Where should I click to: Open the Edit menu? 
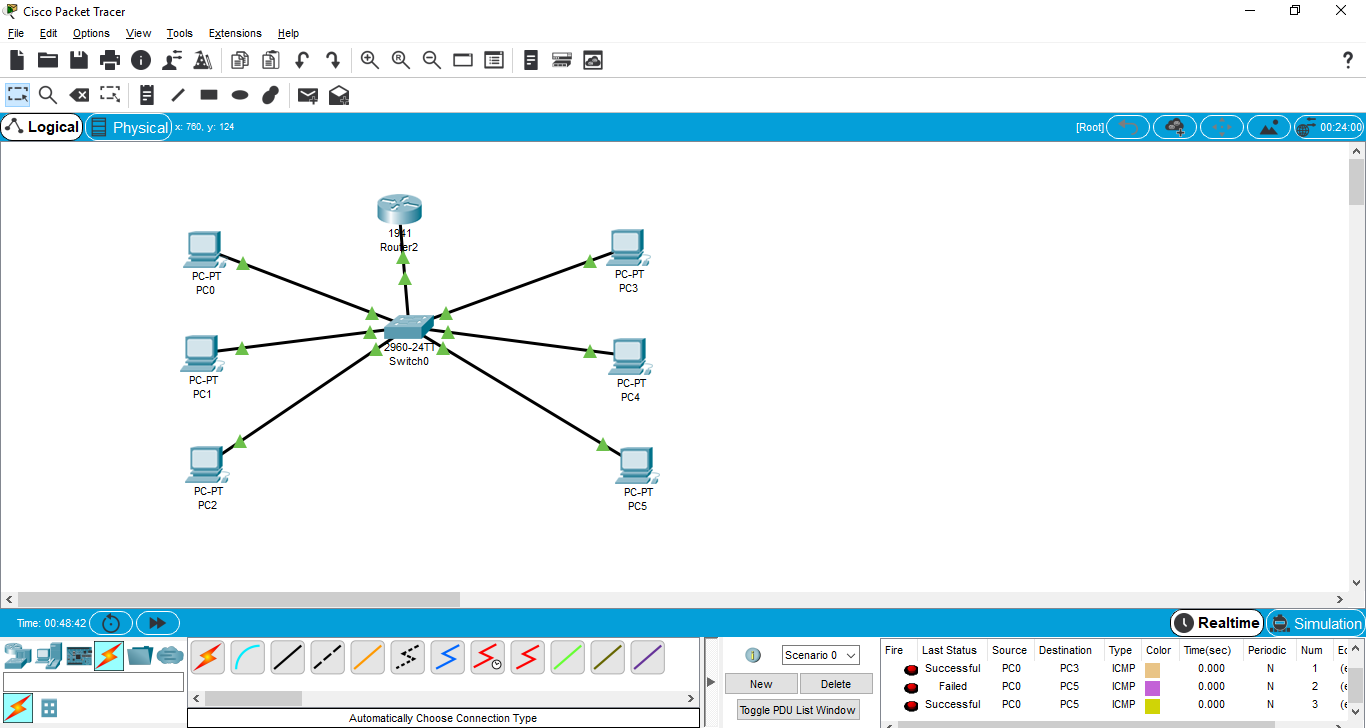pyautogui.click(x=48, y=33)
